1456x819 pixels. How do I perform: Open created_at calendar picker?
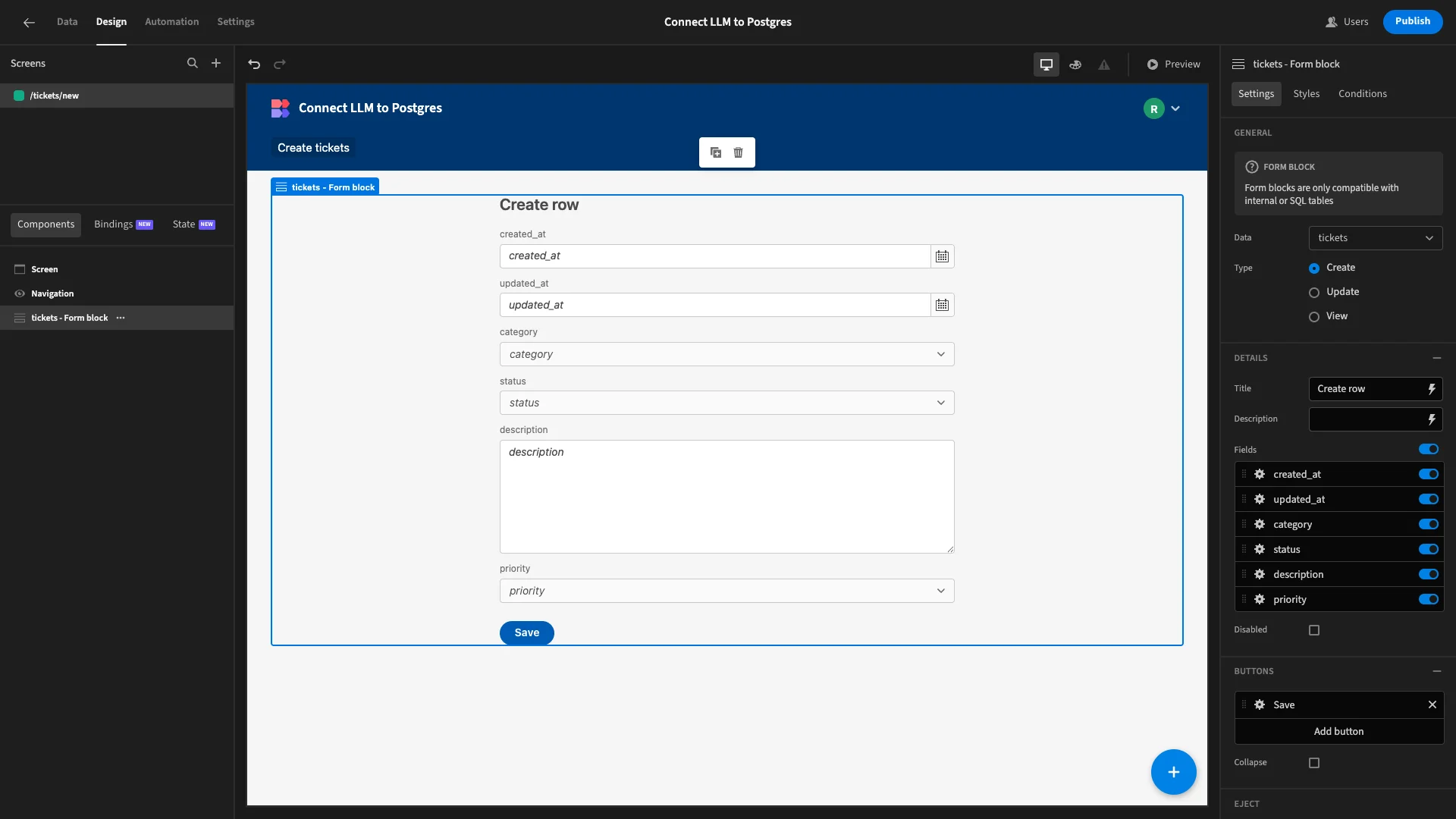(x=942, y=256)
